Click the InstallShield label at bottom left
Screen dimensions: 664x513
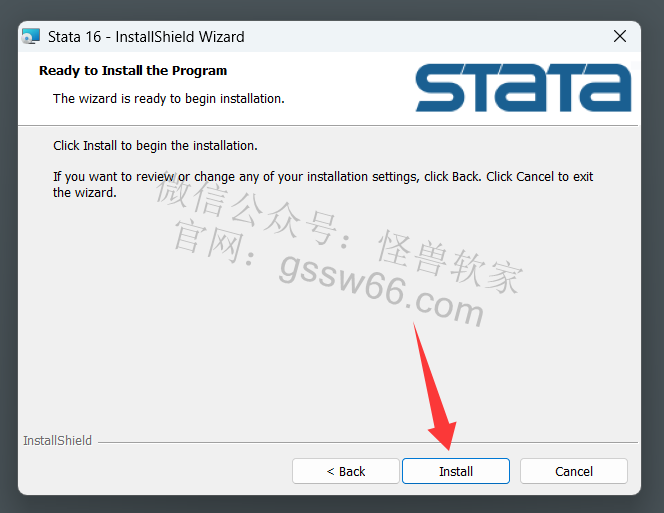click(58, 441)
